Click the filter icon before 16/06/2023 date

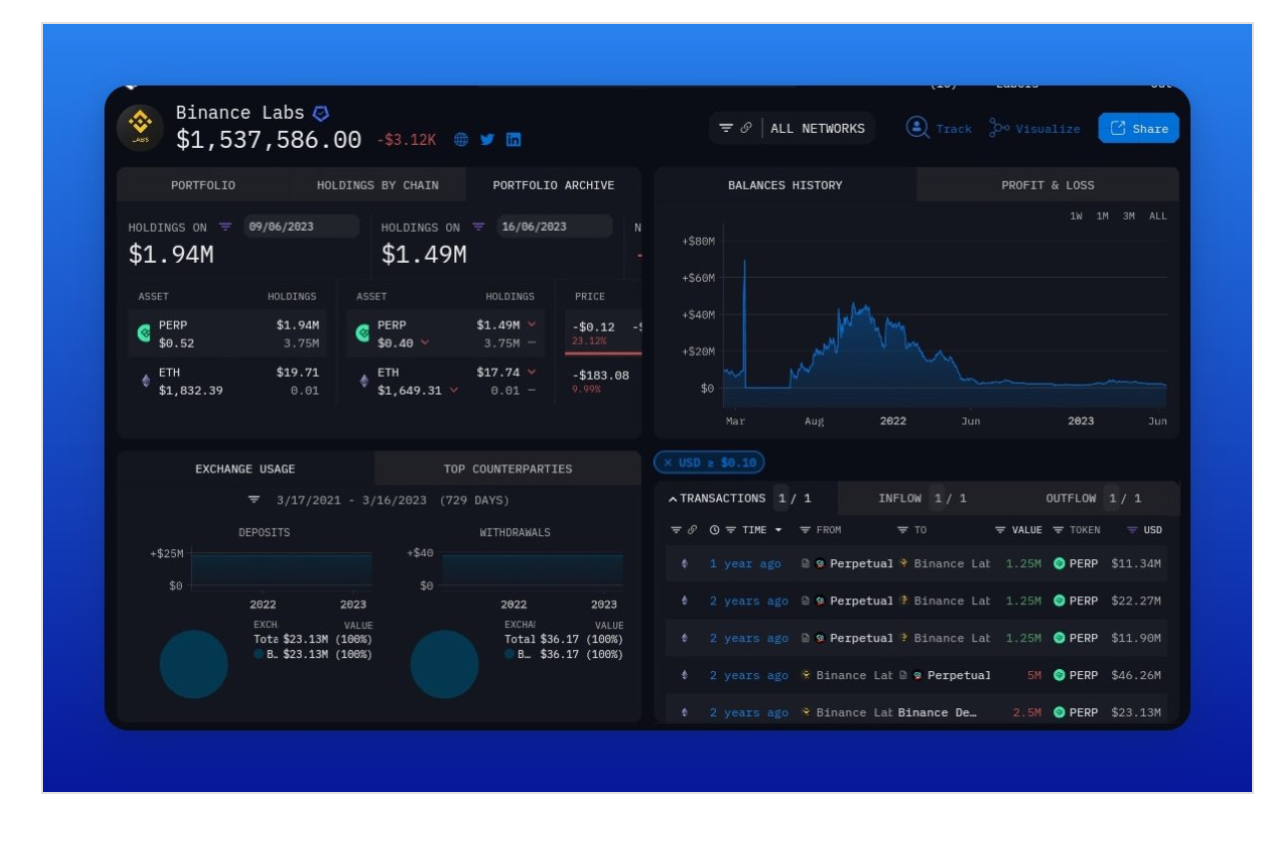click(478, 227)
